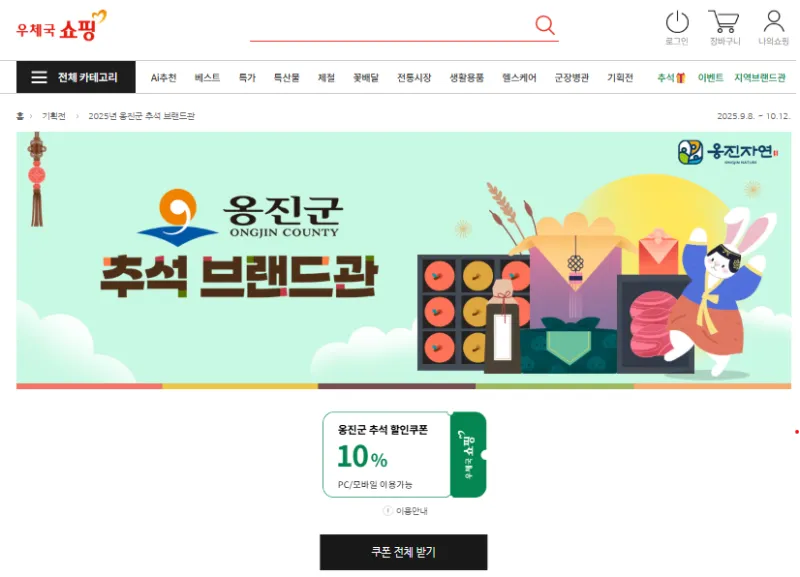Click the 우체국쇼핑 logo
The width and height of the screenshot is (800, 577).
coord(61,26)
